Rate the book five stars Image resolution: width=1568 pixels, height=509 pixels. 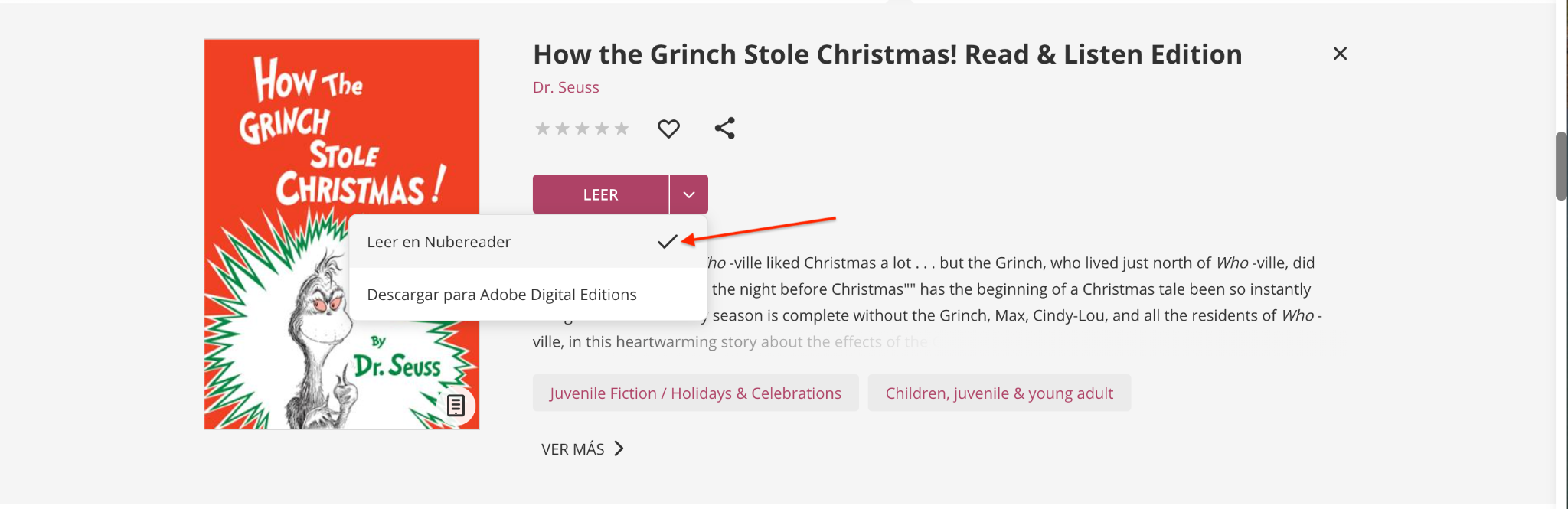pos(622,129)
